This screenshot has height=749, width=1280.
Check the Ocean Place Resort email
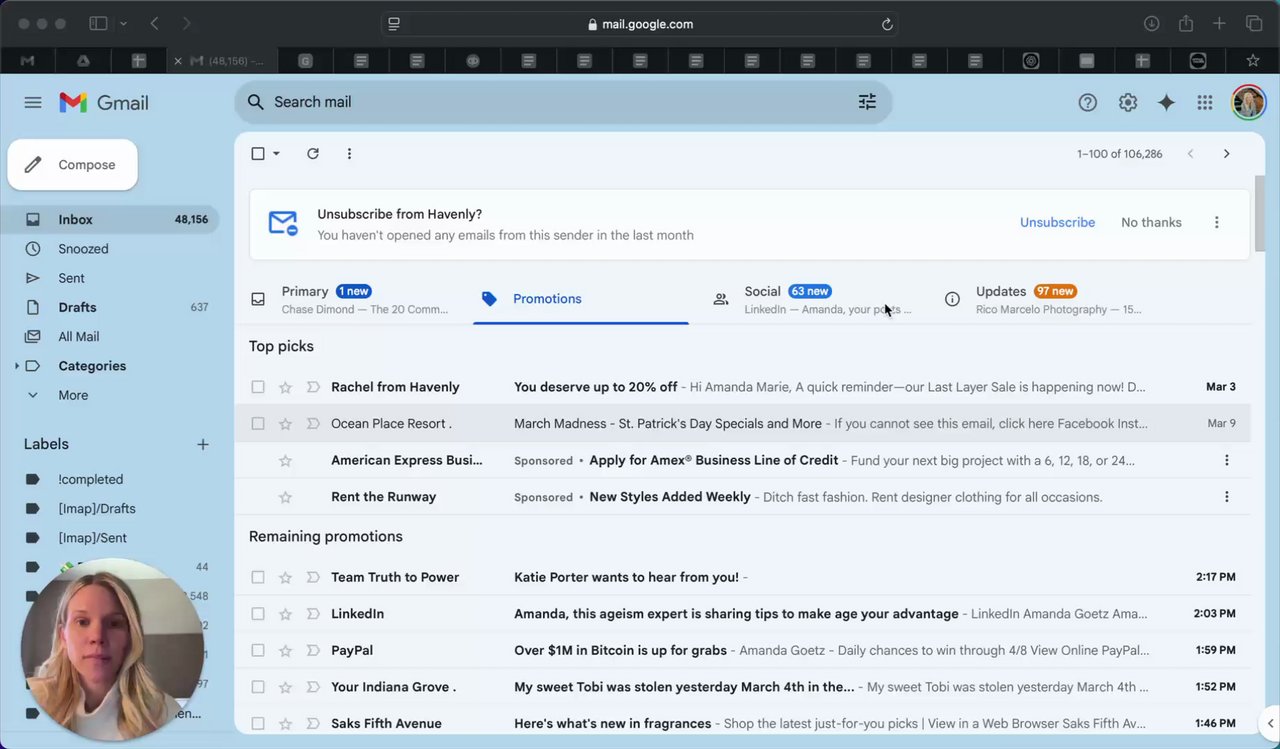(258, 424)
